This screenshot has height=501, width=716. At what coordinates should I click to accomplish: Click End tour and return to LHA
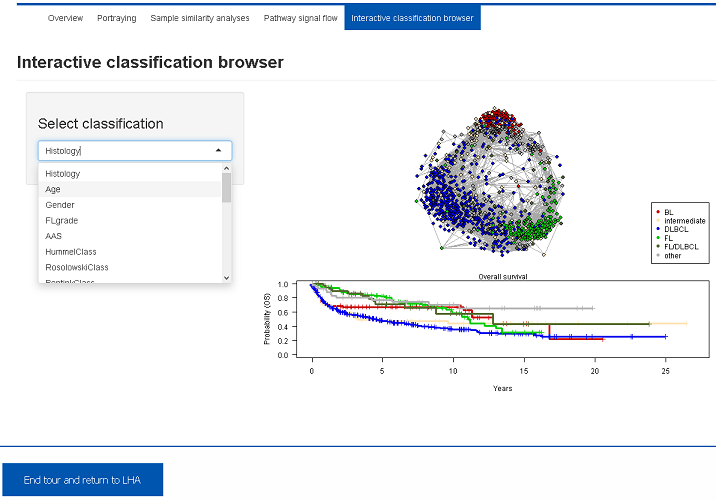tap(82, 480)
